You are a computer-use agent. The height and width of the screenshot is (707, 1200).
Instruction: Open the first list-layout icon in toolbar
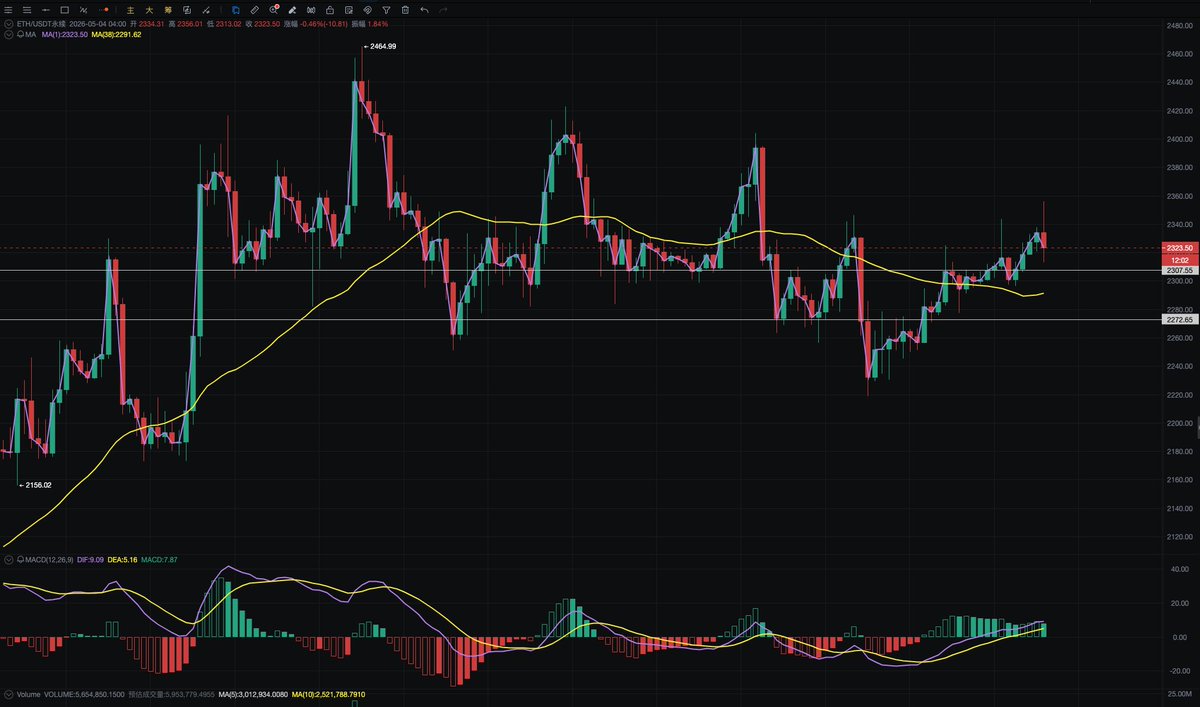tap(8, 9)
